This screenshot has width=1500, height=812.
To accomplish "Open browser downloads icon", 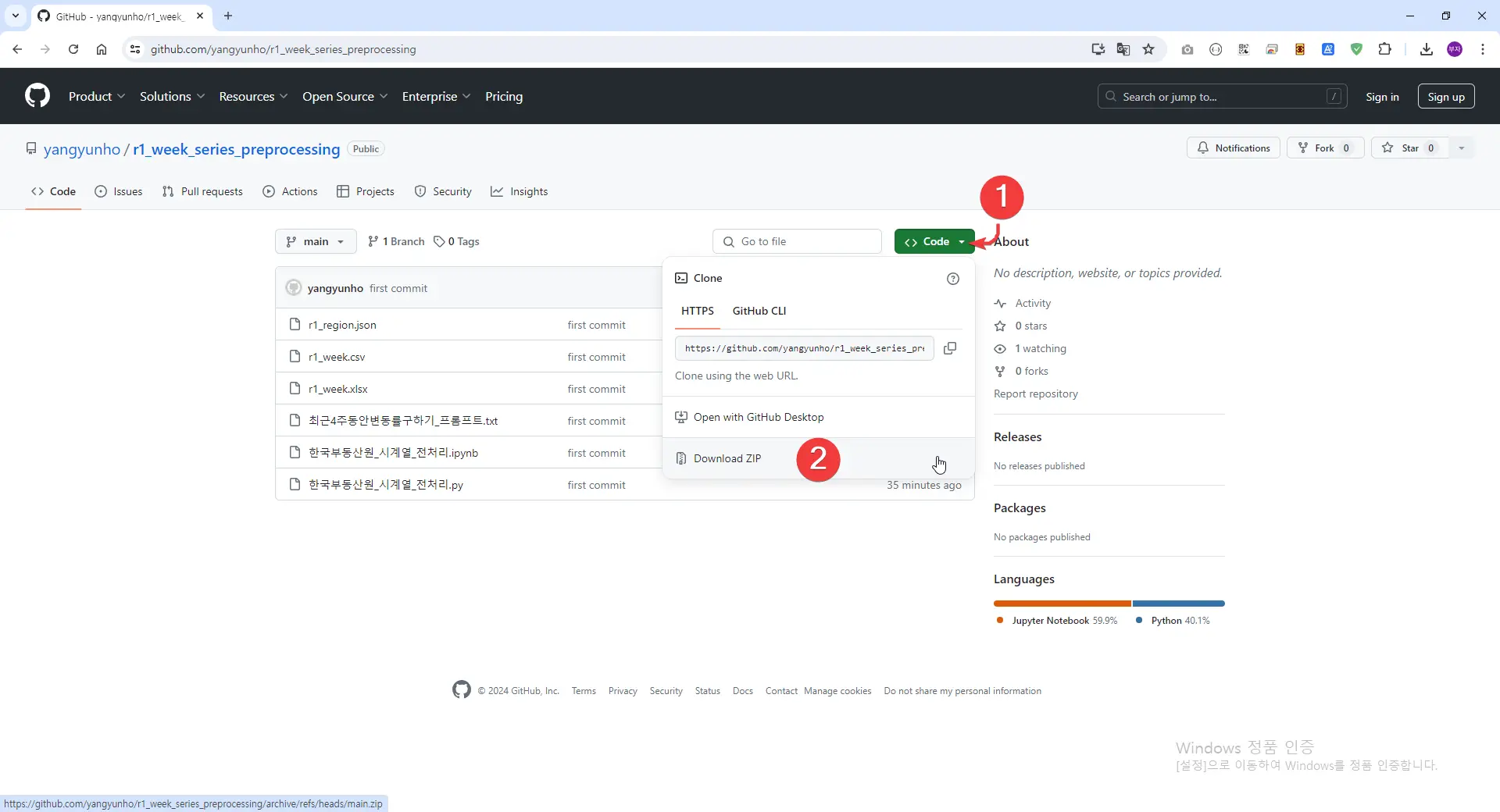I will click(x=1427, y=49).
